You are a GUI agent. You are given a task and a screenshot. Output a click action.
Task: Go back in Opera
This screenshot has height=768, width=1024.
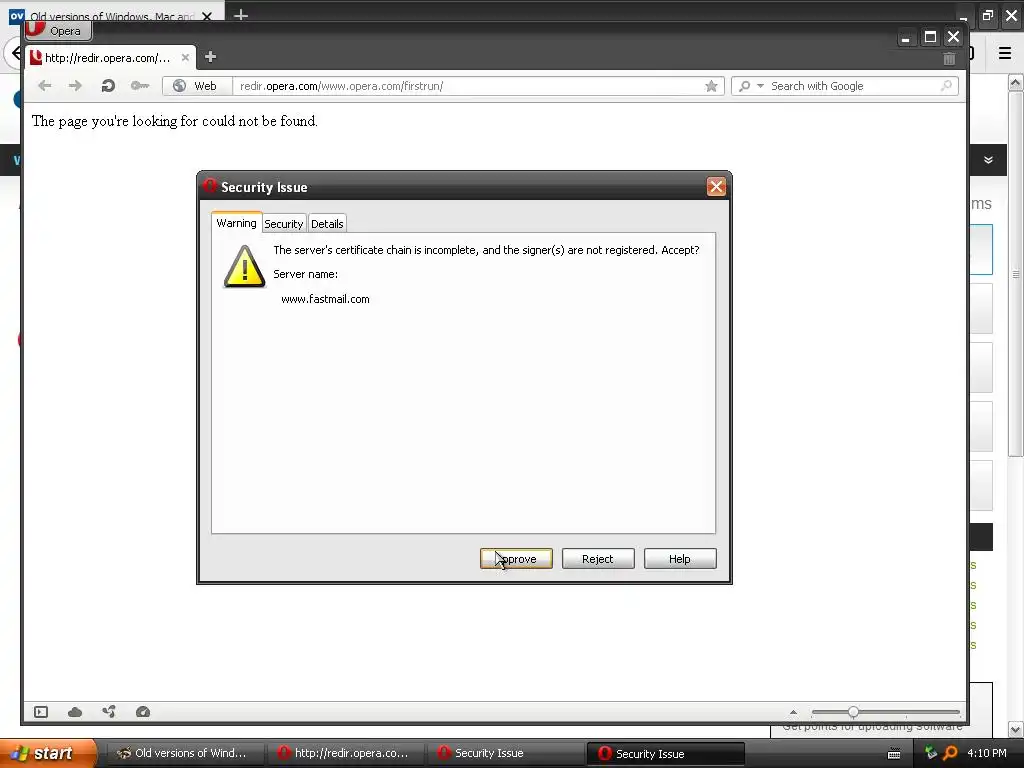44,86
